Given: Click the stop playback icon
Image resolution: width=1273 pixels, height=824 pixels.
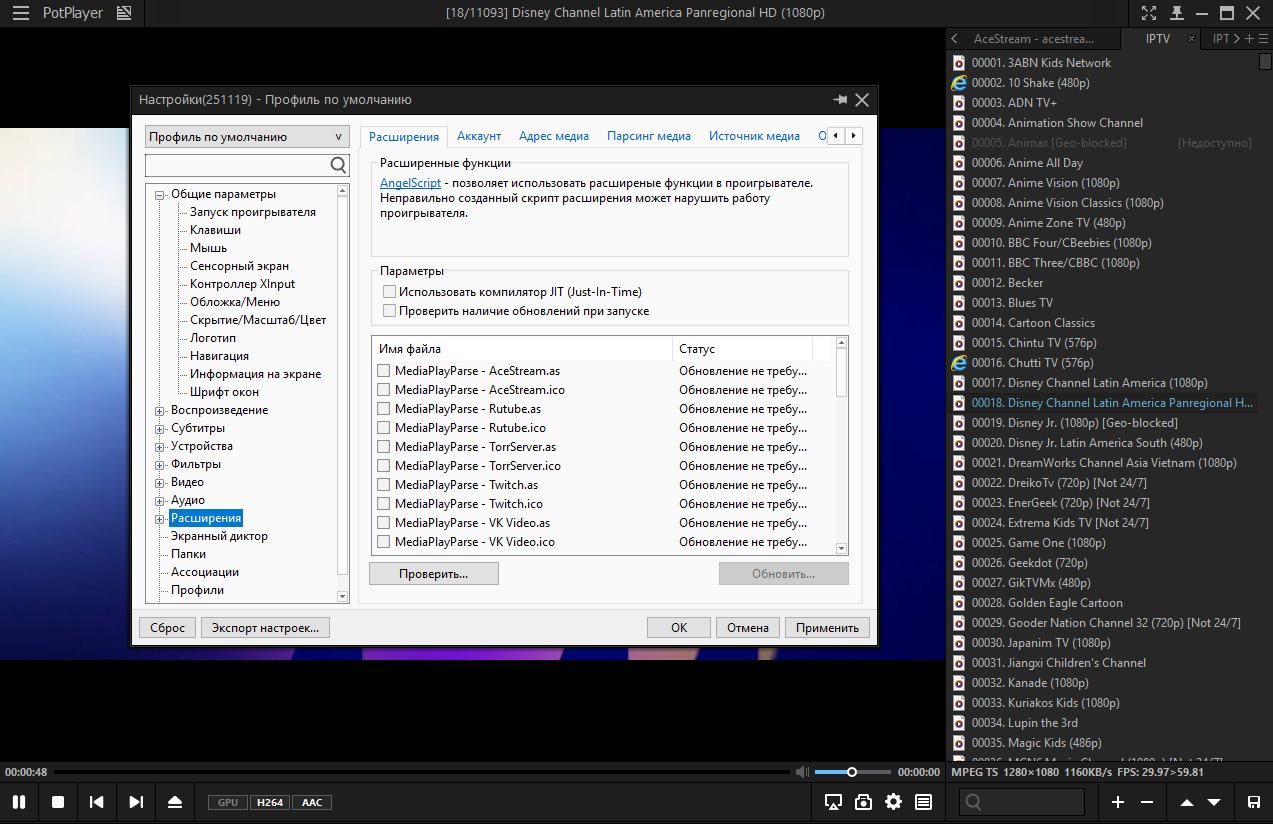Looking at the screenshot, I should click(x=58, y=802).
